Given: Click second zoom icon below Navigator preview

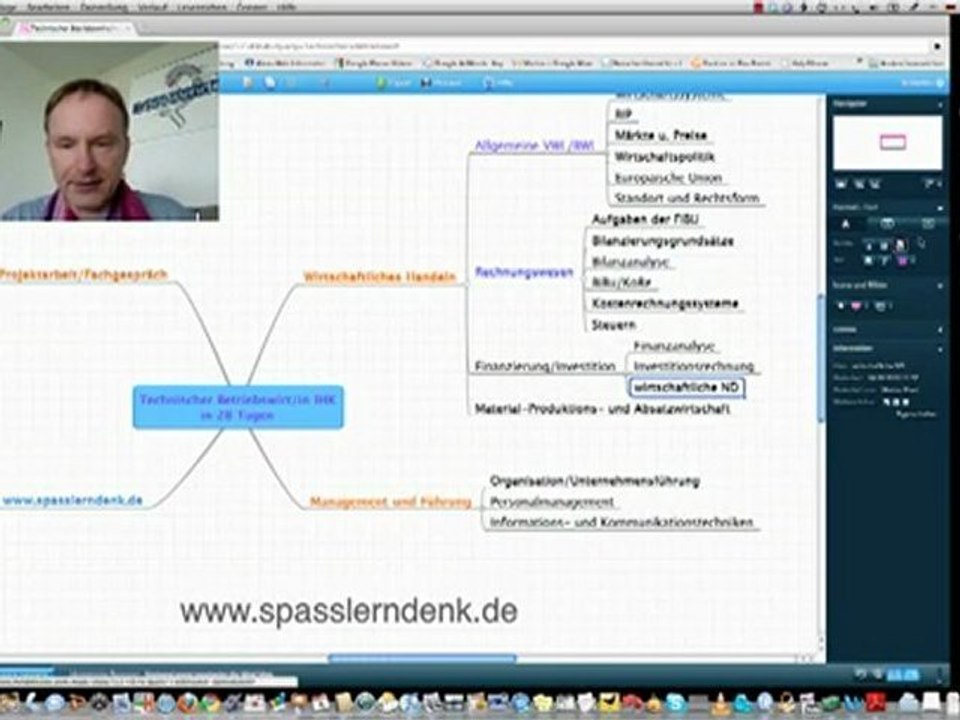Looking at the screenshot, I should pos(858,184).
